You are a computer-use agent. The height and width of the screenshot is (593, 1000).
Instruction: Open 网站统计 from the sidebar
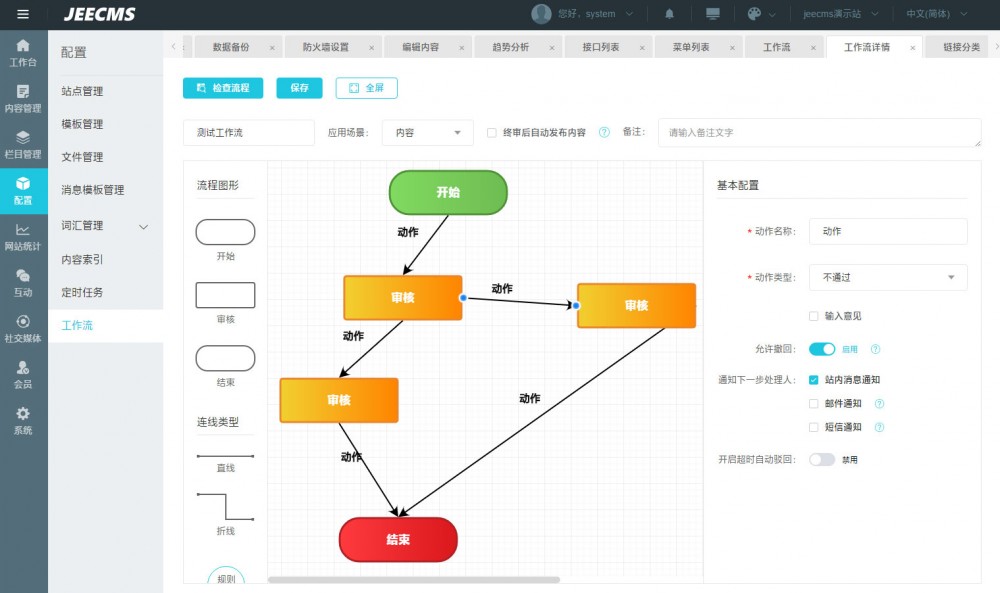[22, 239]
